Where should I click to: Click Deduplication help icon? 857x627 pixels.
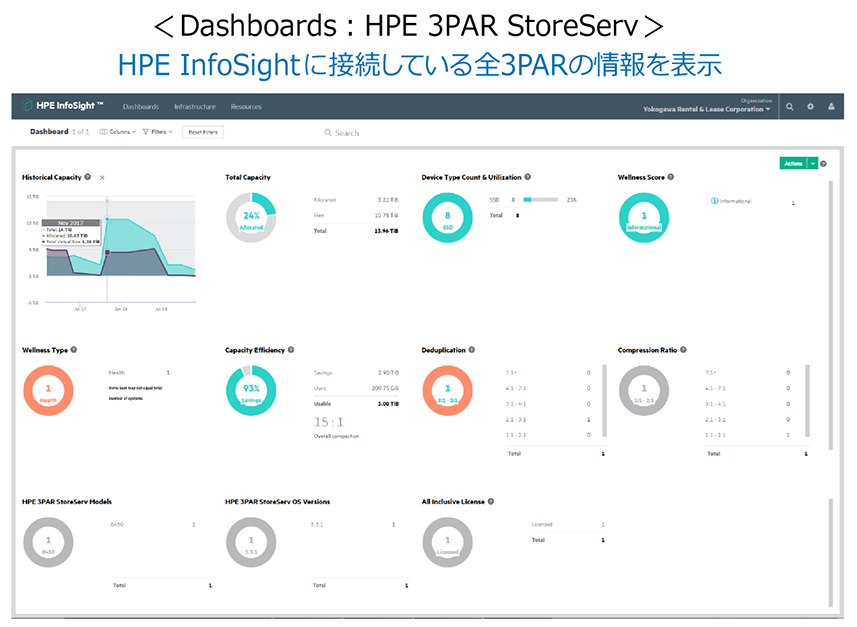click(x=472, y=349)
